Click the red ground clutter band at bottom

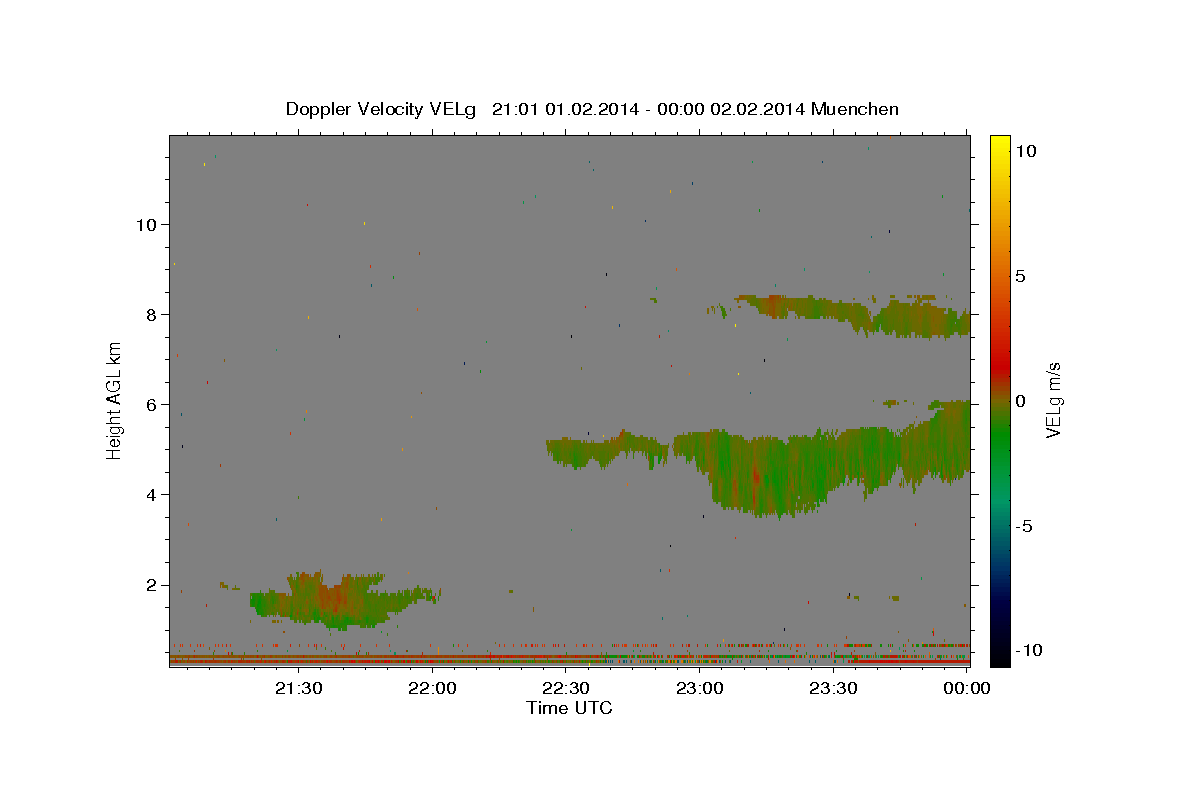[569, 660]
